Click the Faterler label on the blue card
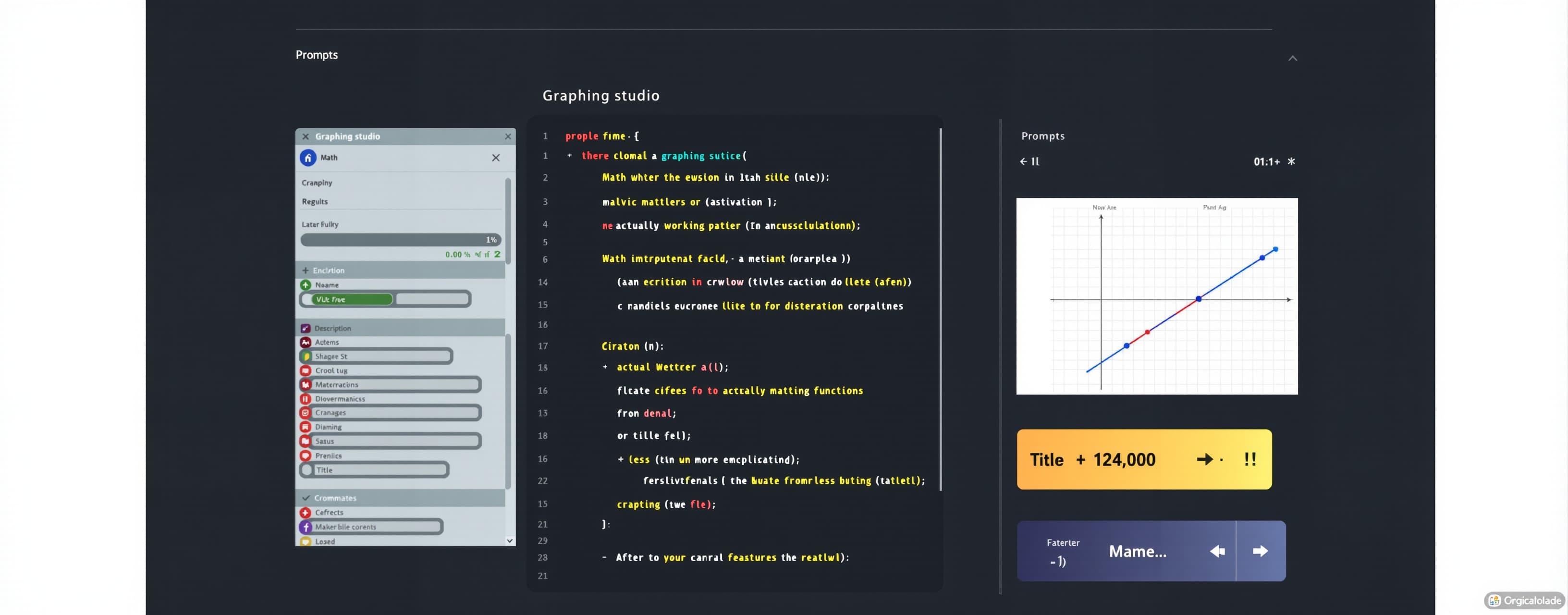Image resolution: width=1568 pixels, height=615 pixels. [1063, 542]
